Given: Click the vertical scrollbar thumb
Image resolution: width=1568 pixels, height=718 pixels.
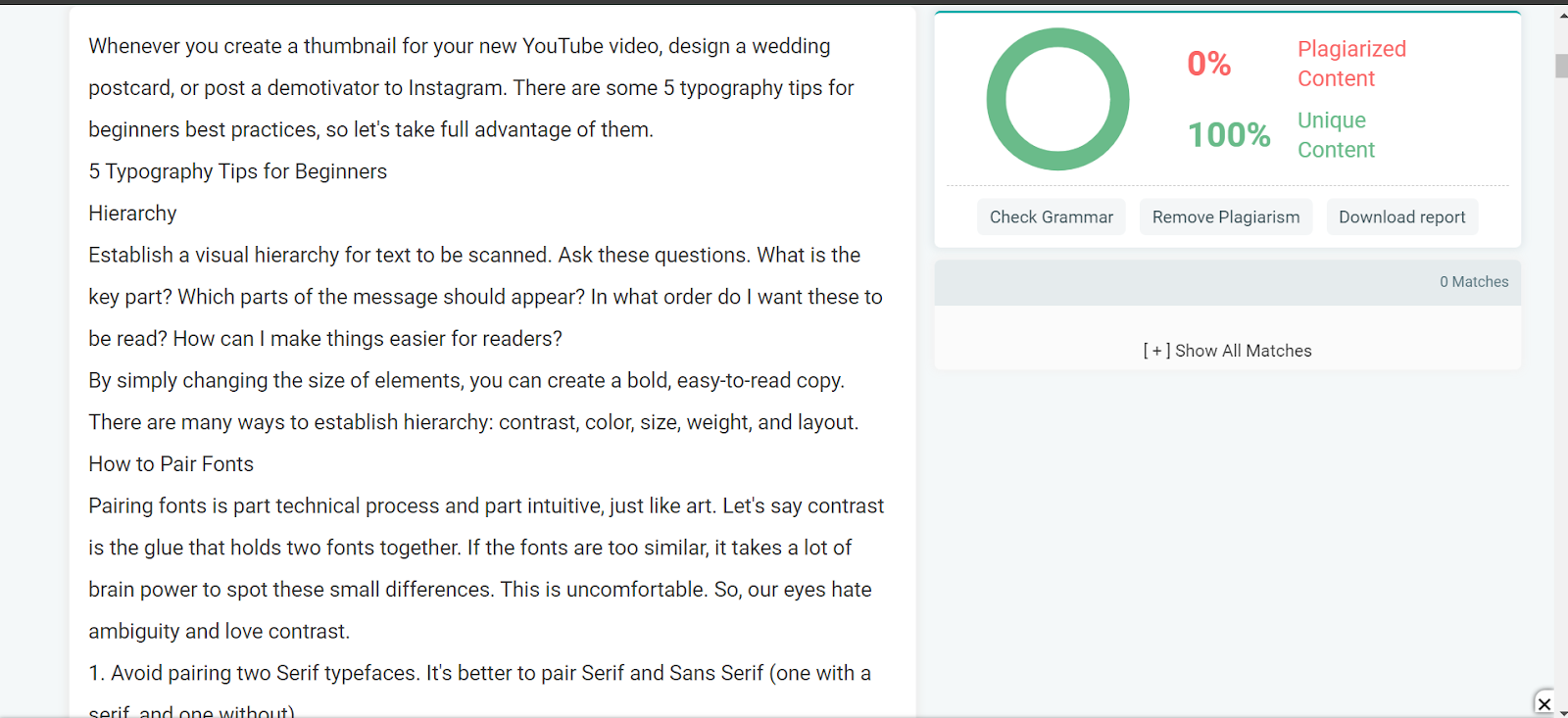Looking at the screenshot, I should [1561, 66].
